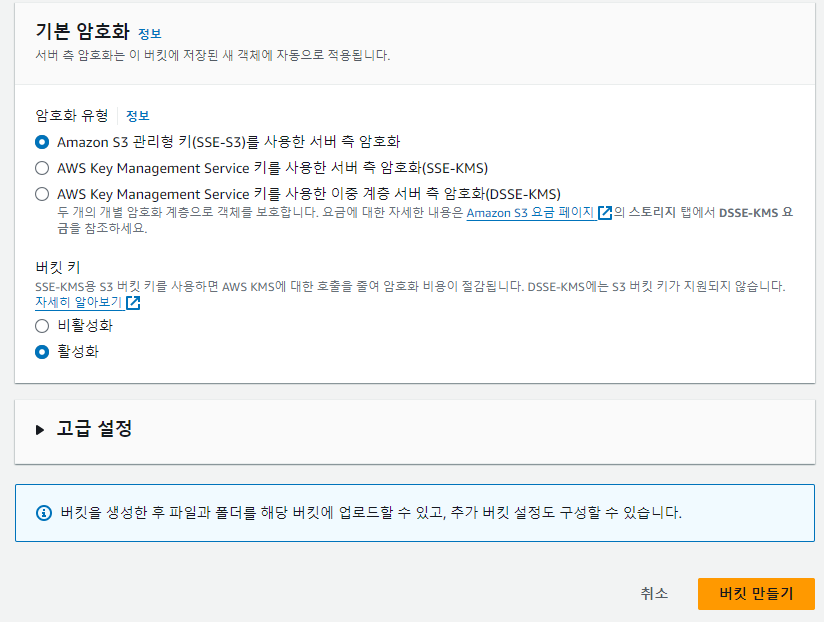Click the 버킷 키 label
Screen dimensions: 824x622
[x=58, y=267]
